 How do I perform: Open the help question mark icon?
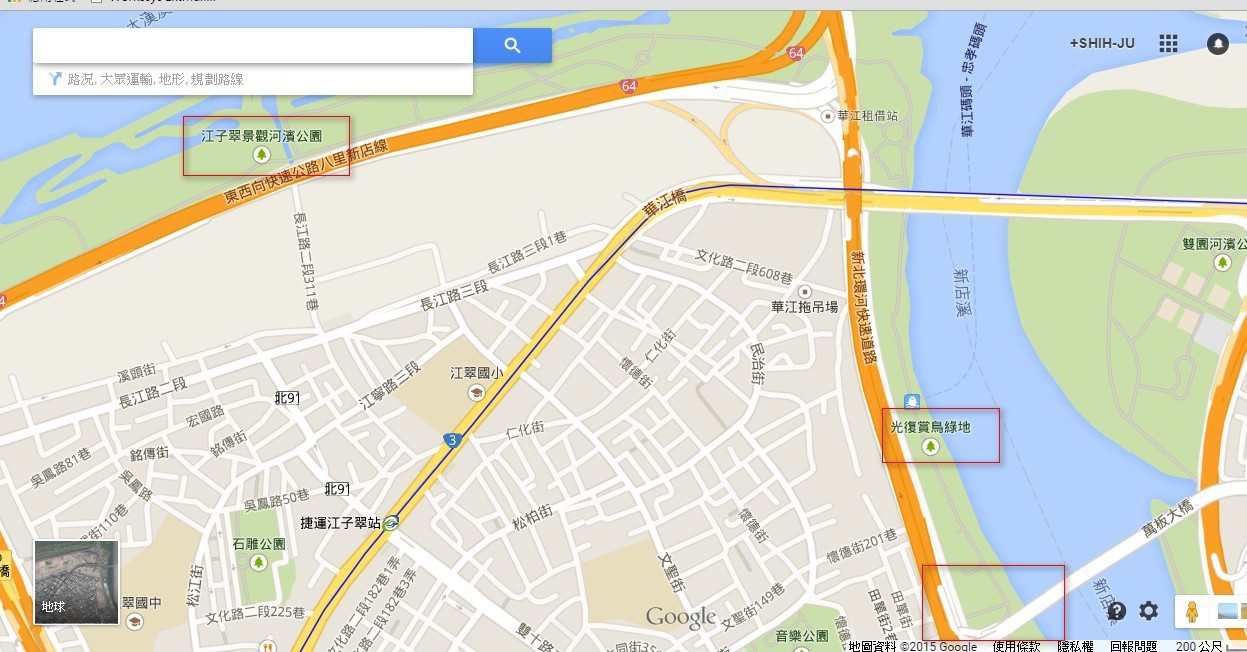[x=1116, y=610]
